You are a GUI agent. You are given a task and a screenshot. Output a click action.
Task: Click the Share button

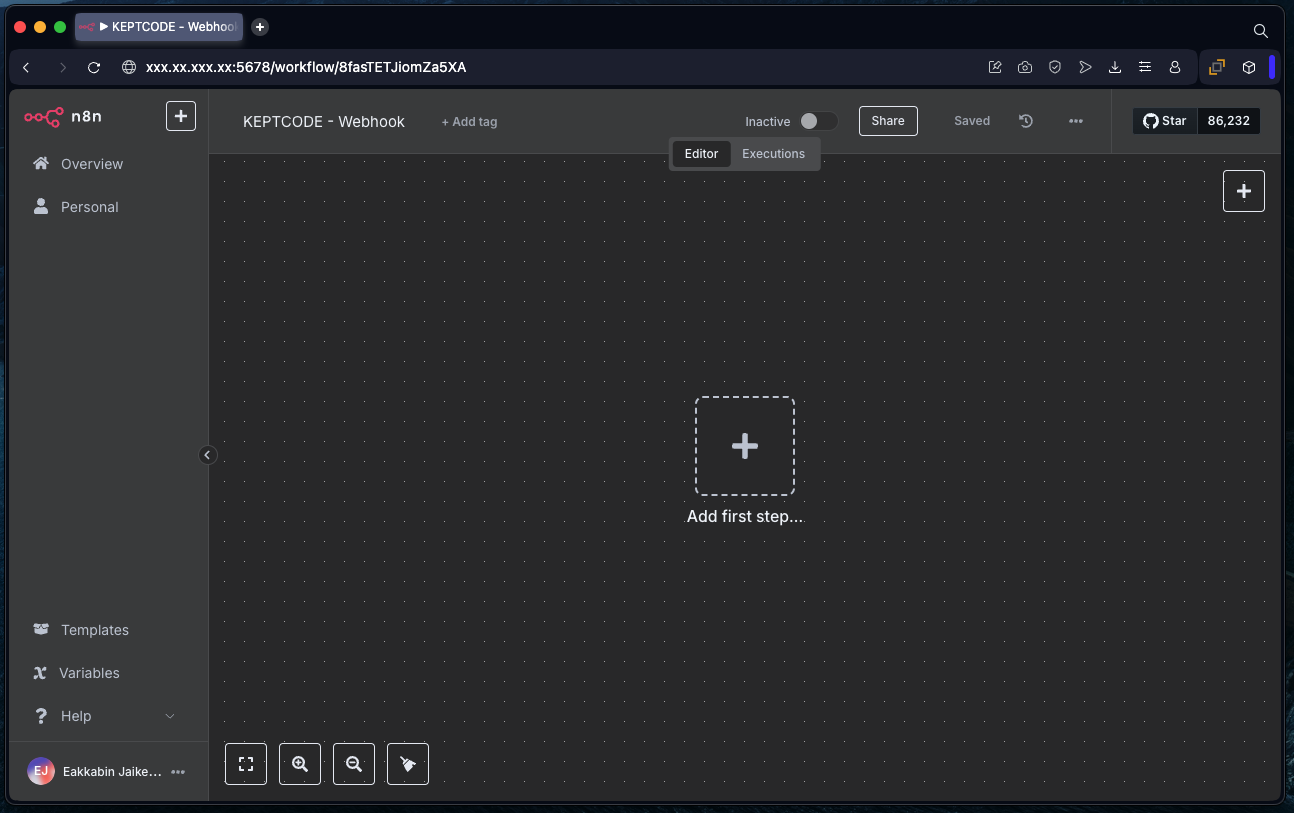coord(888,121)
